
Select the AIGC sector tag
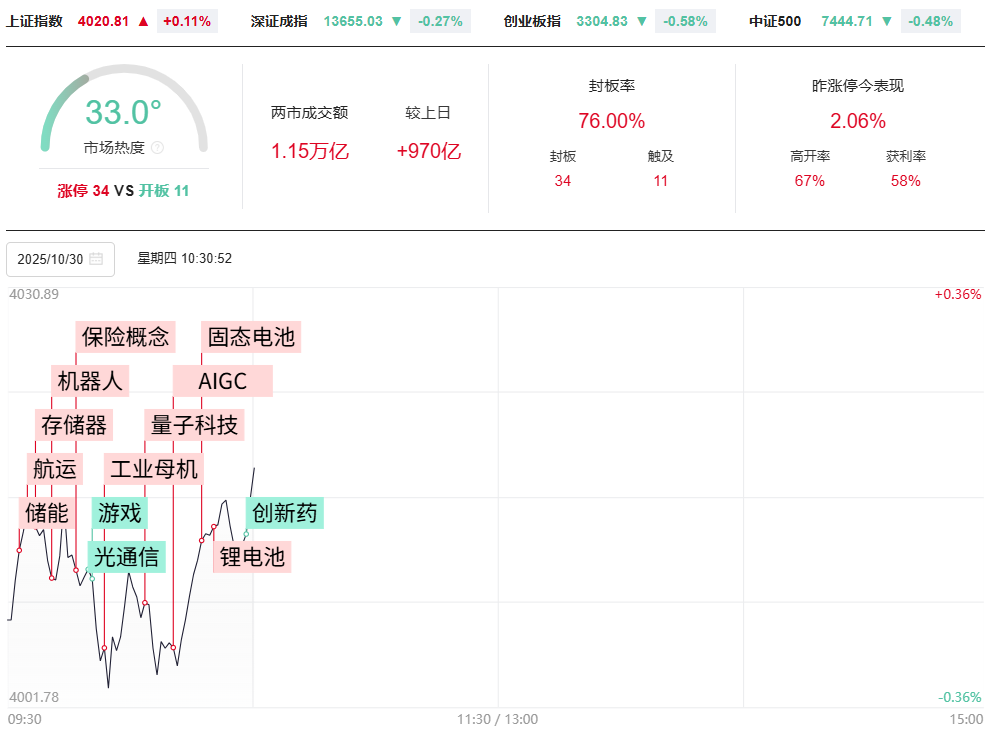coord(222,381)
